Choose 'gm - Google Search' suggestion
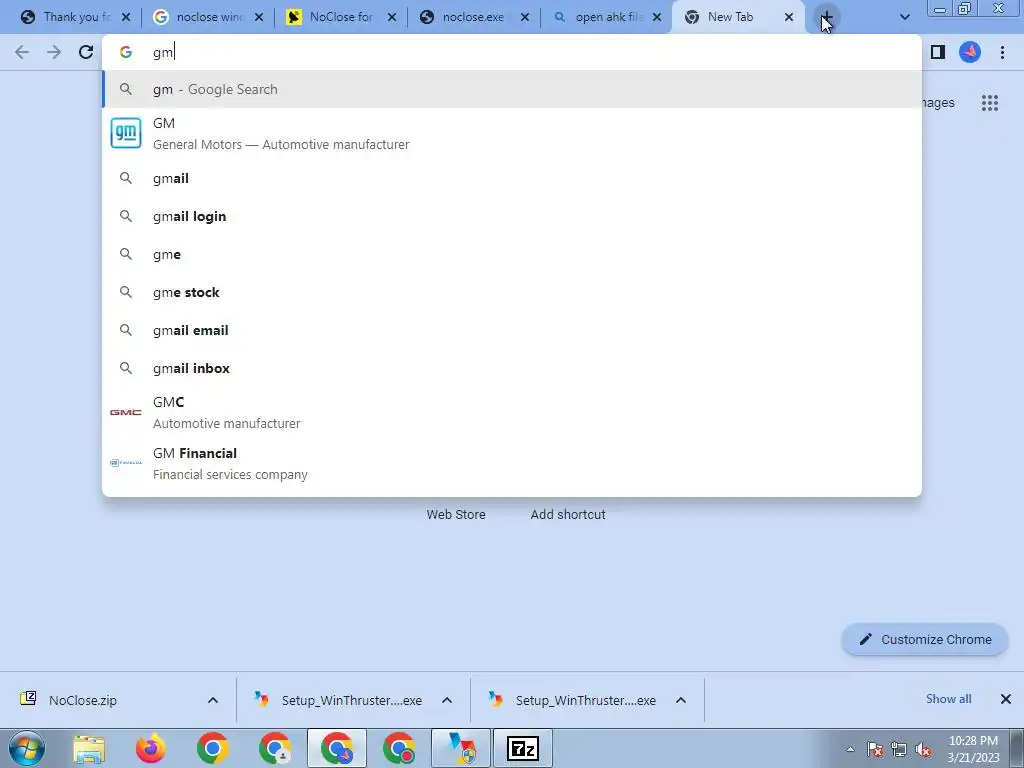 coord(512,89)
